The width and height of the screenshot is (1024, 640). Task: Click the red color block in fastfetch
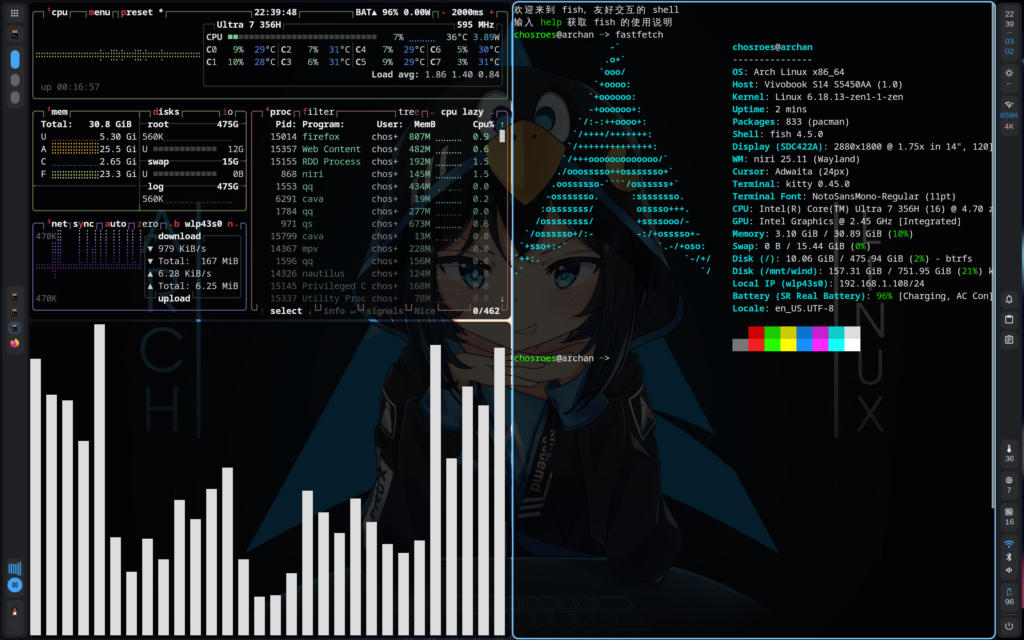point(756,332)
